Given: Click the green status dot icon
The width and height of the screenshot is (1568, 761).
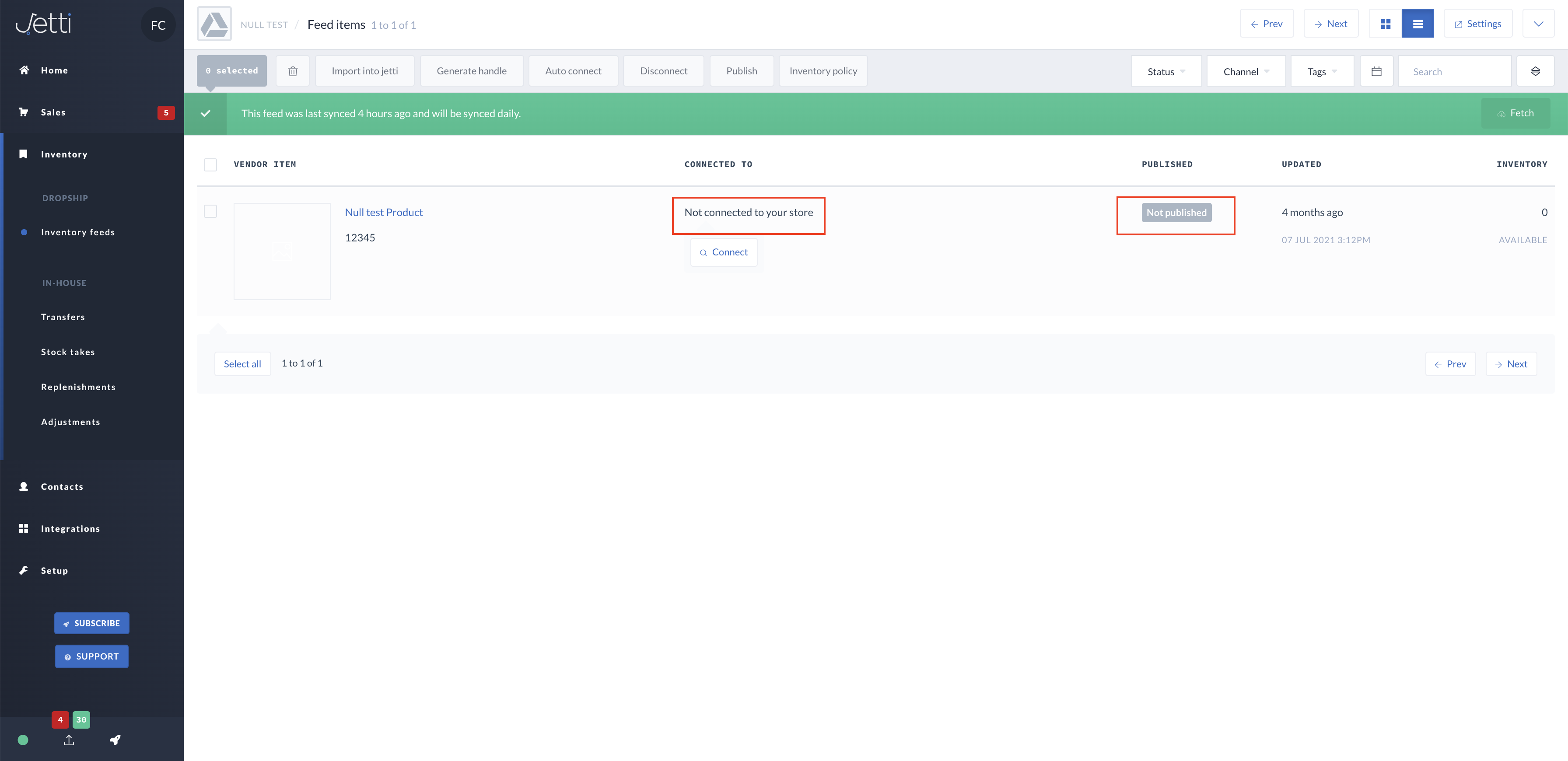Looking at the screenshot, I should 23,740.
